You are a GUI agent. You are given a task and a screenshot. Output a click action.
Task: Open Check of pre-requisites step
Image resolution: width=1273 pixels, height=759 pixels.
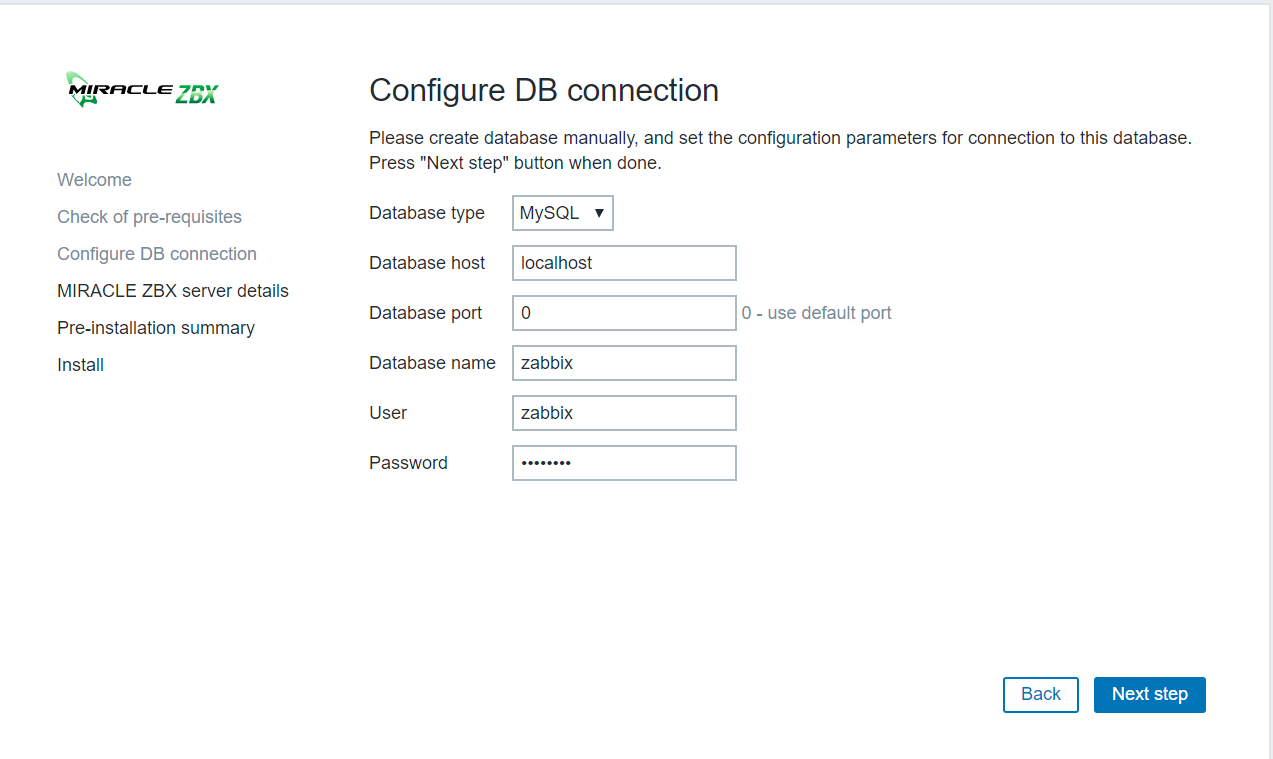tap(149, 217)
